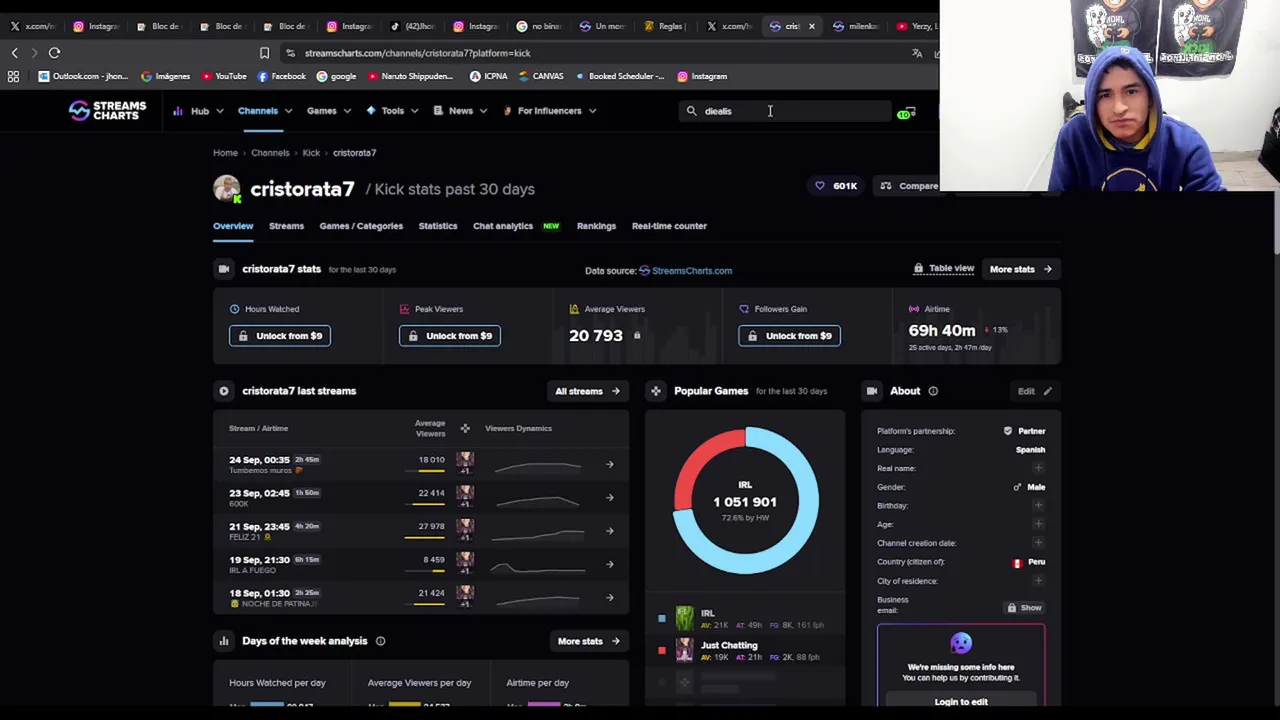1280x720 pixels.
Task: Reload the page with the refresh icon
Action: [x=54, y=53]
